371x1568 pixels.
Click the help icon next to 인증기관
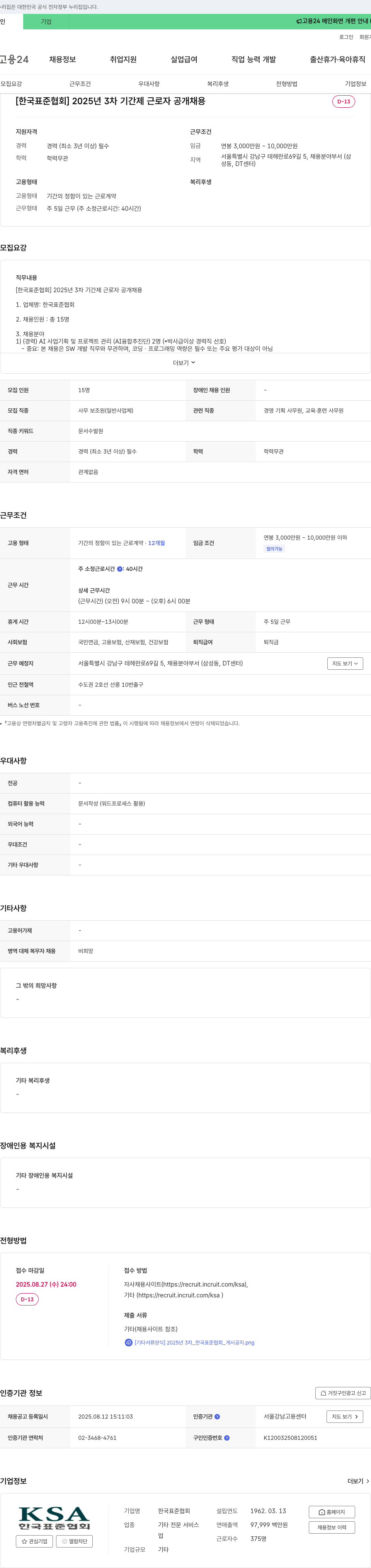point(218,1416)
